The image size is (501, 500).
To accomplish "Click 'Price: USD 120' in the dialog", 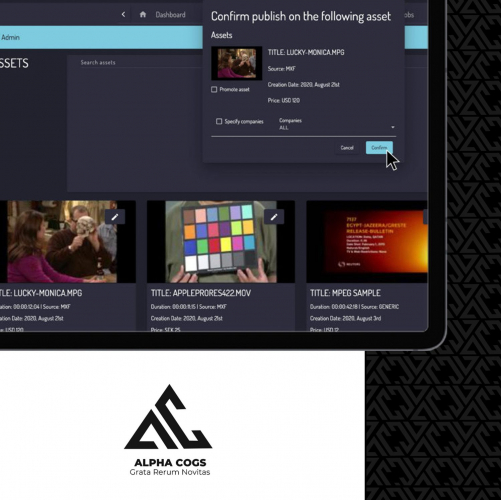I will (x=284, y=100).
